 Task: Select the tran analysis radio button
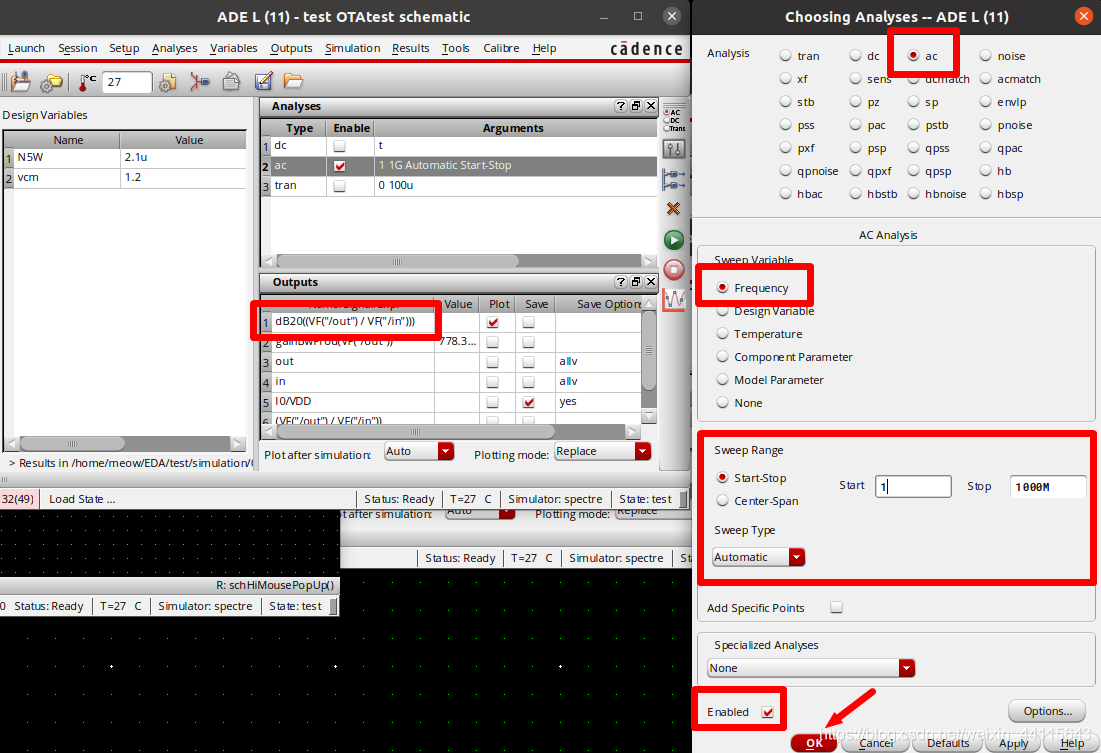(786, 55)
